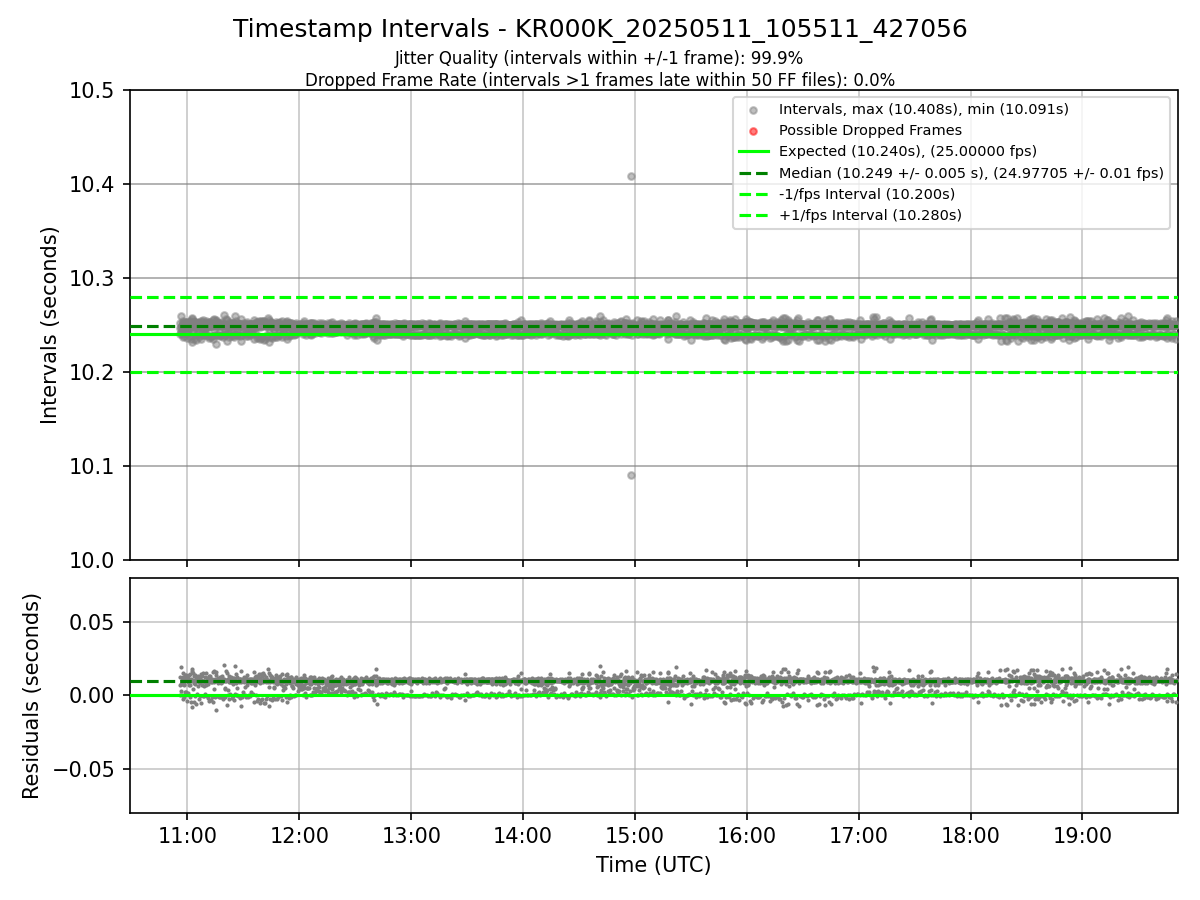Screen dimensions: 1200x900
Task: Click legend entry '+1/fps Interval (10.280s)'
Action: click(x=870, y=214)
